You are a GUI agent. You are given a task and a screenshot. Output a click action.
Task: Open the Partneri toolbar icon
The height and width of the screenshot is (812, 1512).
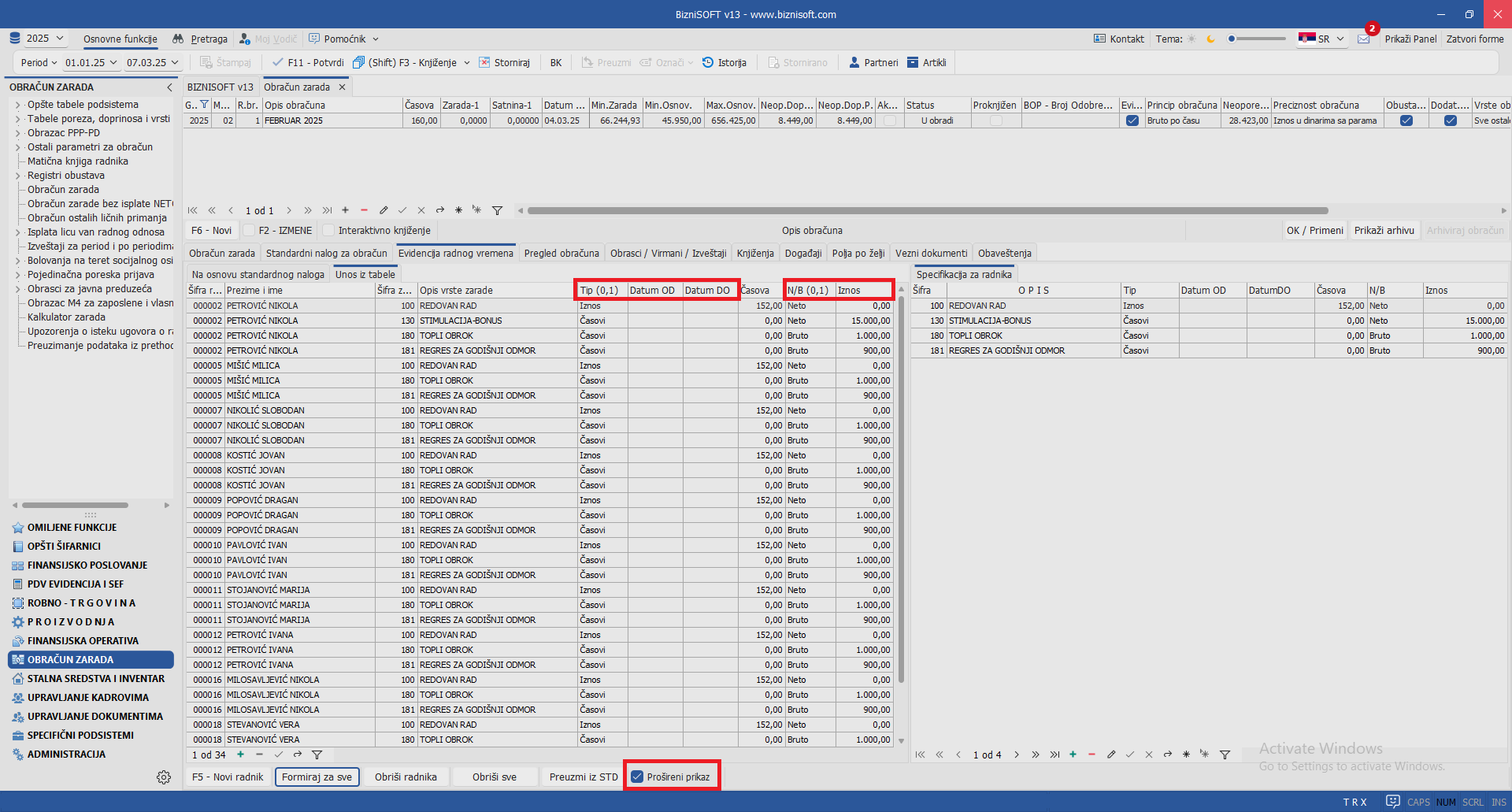click(x=854, y=62)
